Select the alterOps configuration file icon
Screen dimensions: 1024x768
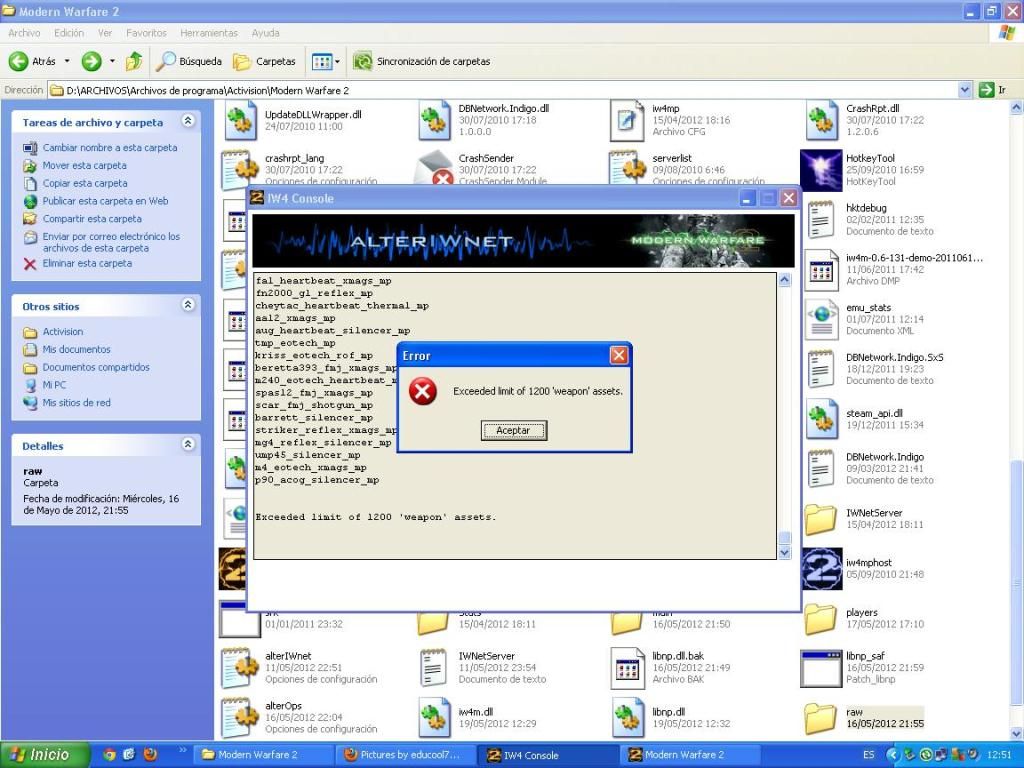[240, 718]
